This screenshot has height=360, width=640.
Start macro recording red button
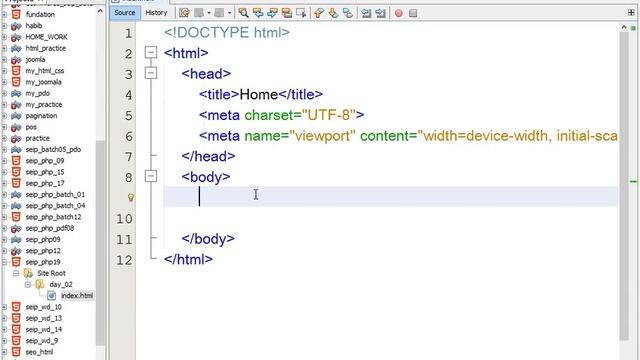399,13
